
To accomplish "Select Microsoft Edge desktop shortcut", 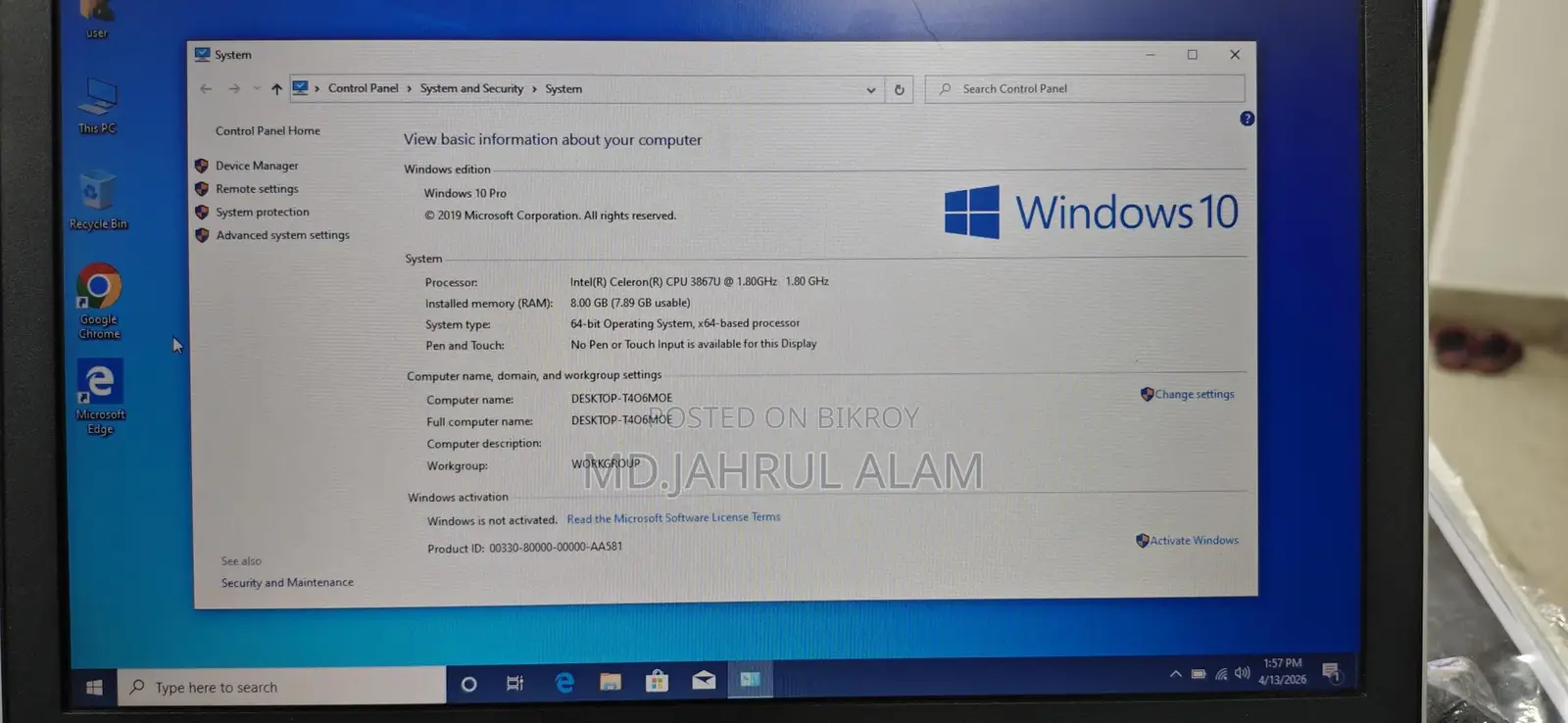I will click(x=100, y=397).
